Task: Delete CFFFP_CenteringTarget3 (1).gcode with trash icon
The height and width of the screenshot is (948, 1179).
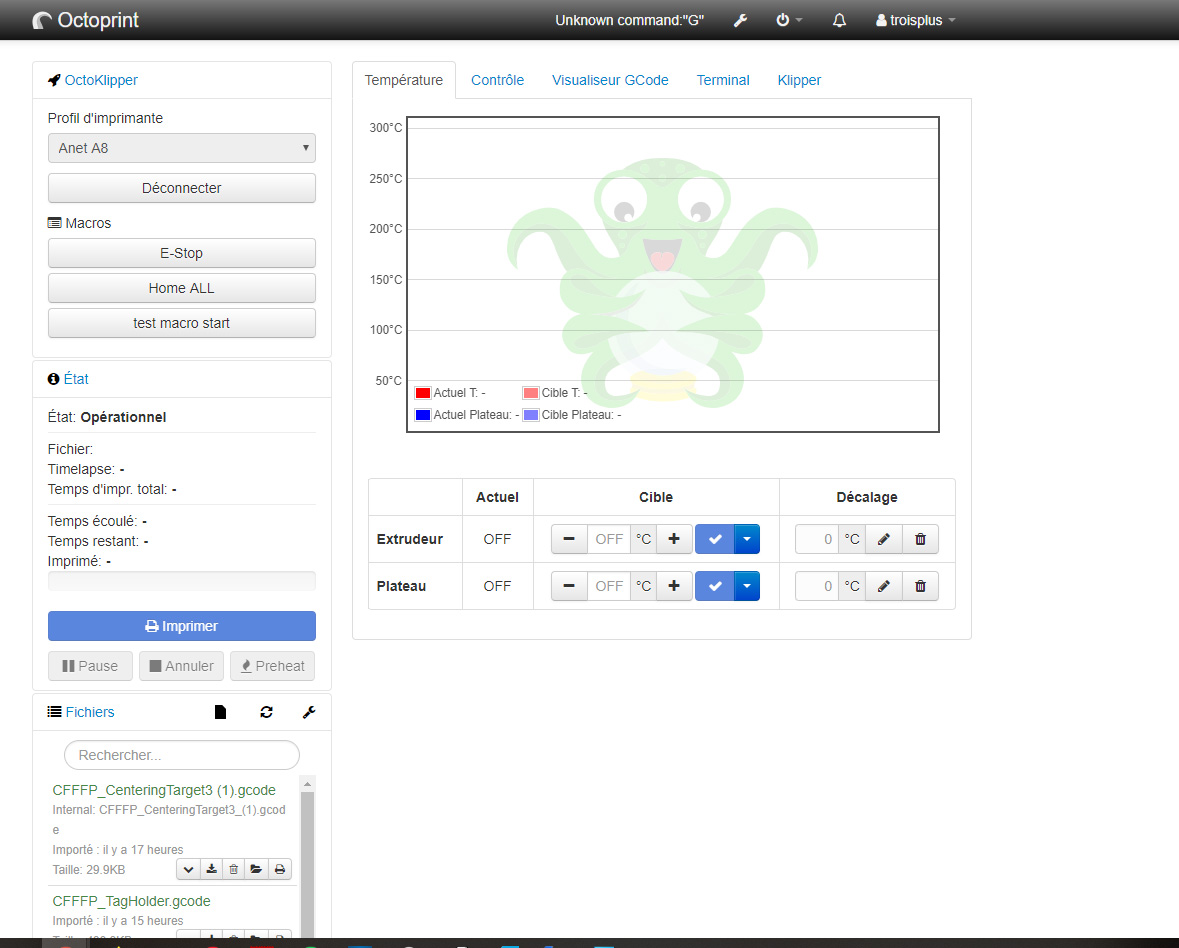Action: coord(233,869)
